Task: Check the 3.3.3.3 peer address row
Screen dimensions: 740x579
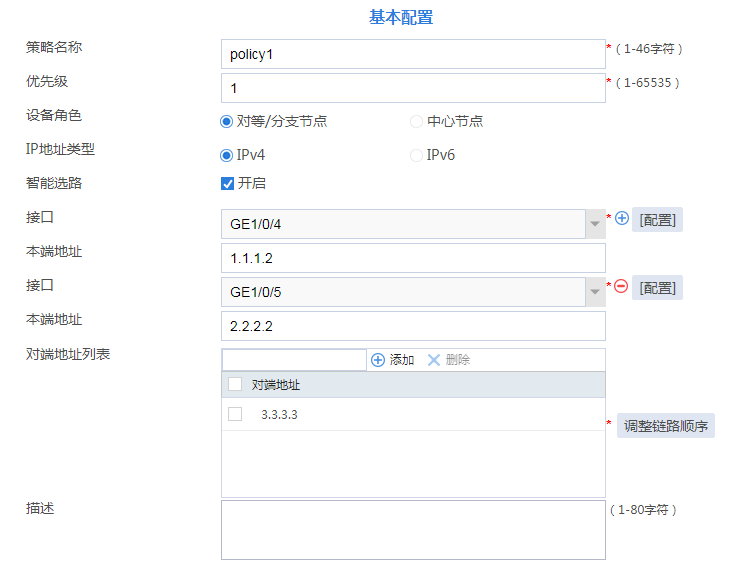Action: click(235, 414)
